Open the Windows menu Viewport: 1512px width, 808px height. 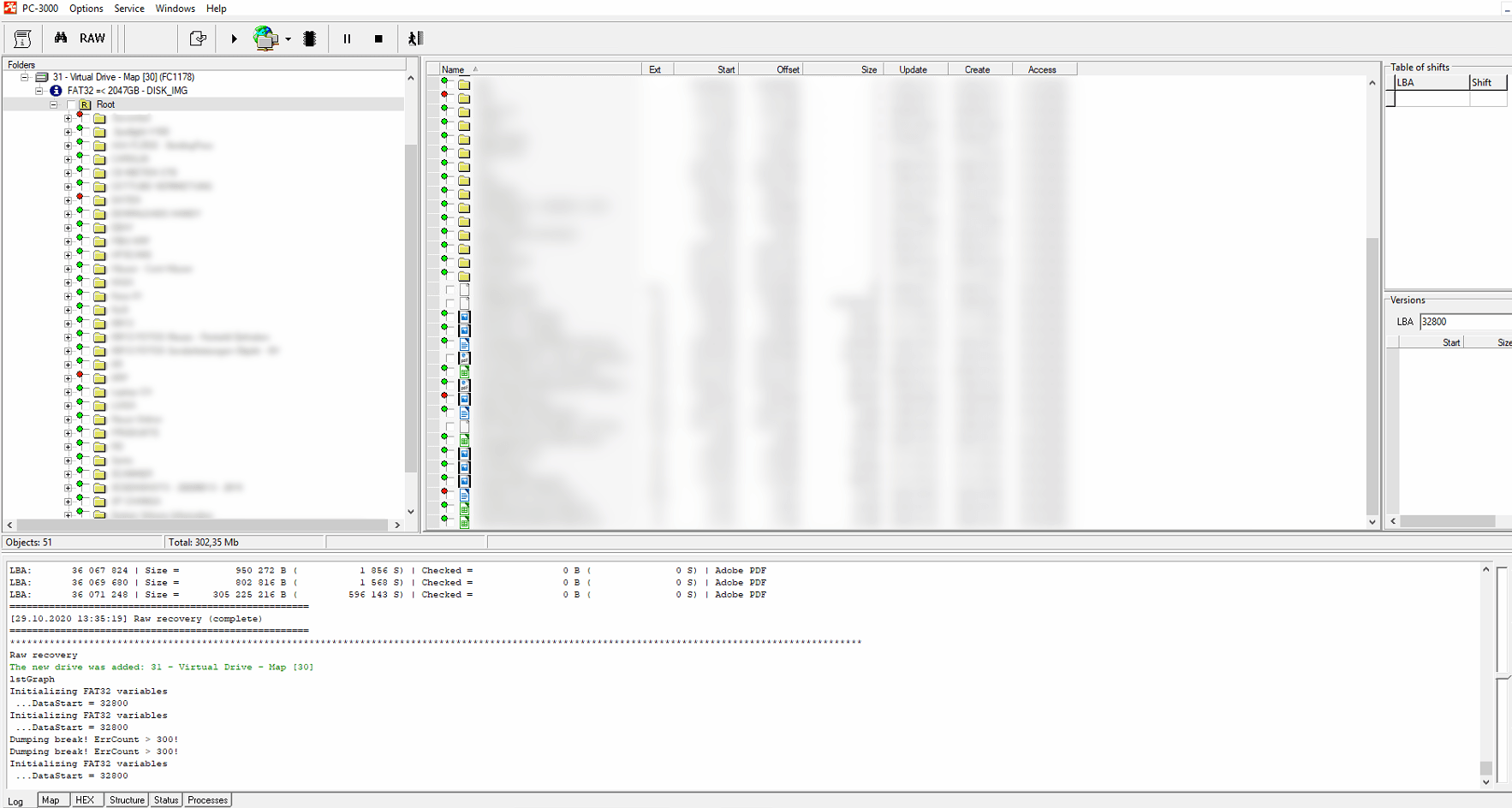point(175,9)
